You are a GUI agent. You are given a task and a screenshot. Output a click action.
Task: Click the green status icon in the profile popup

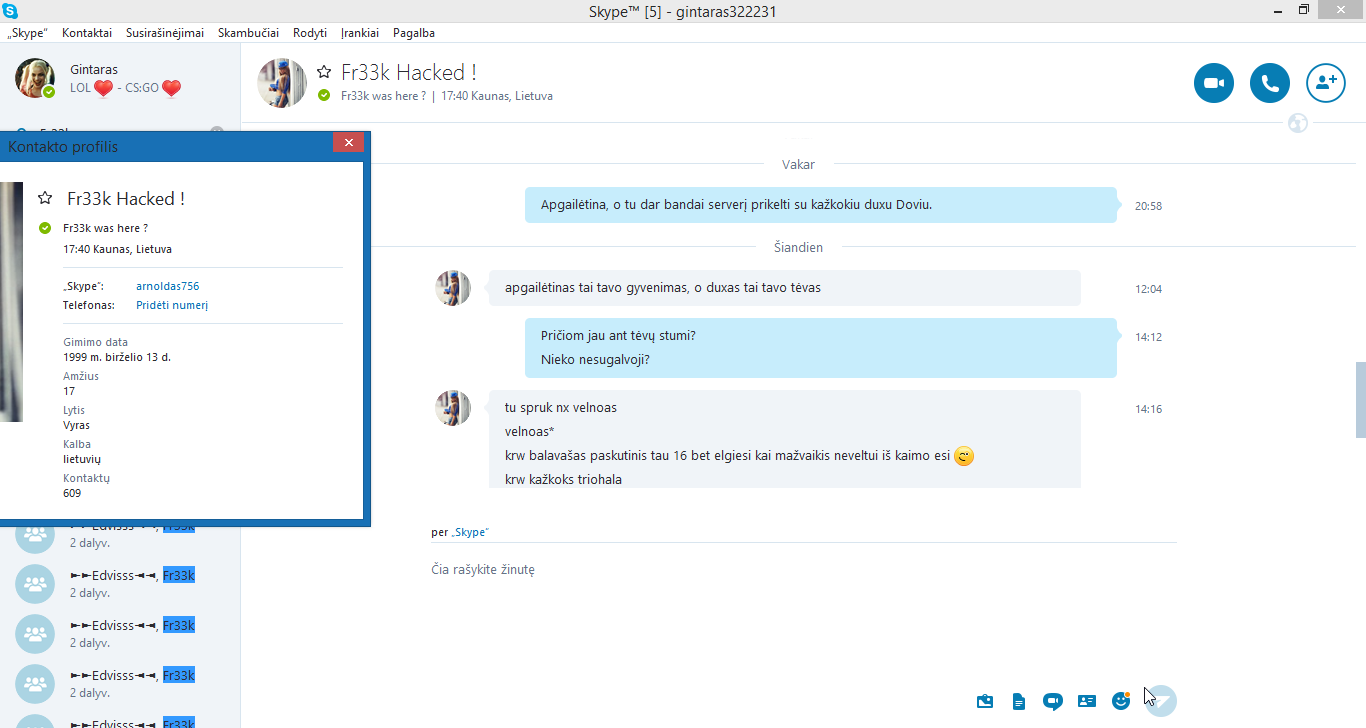[44, 228]
